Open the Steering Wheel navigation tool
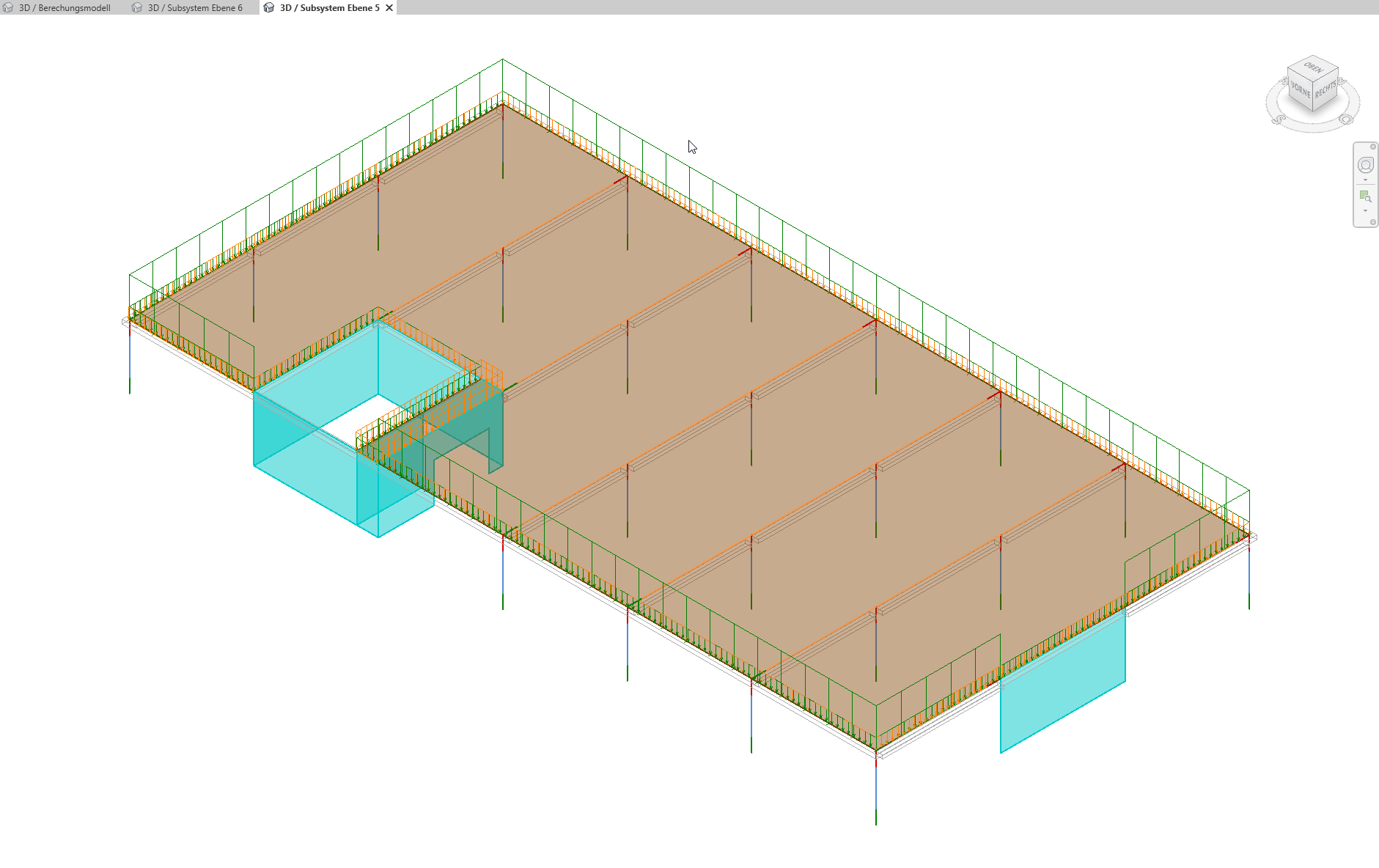 click(x=1365, y=165)
